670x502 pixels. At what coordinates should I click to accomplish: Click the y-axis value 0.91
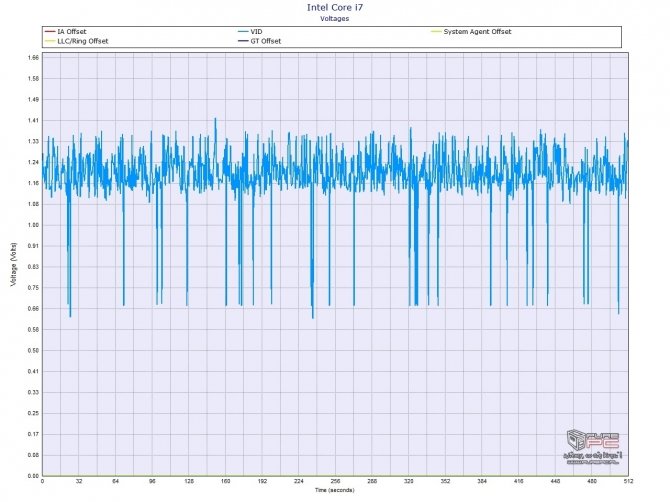click(x=34, y=246)
